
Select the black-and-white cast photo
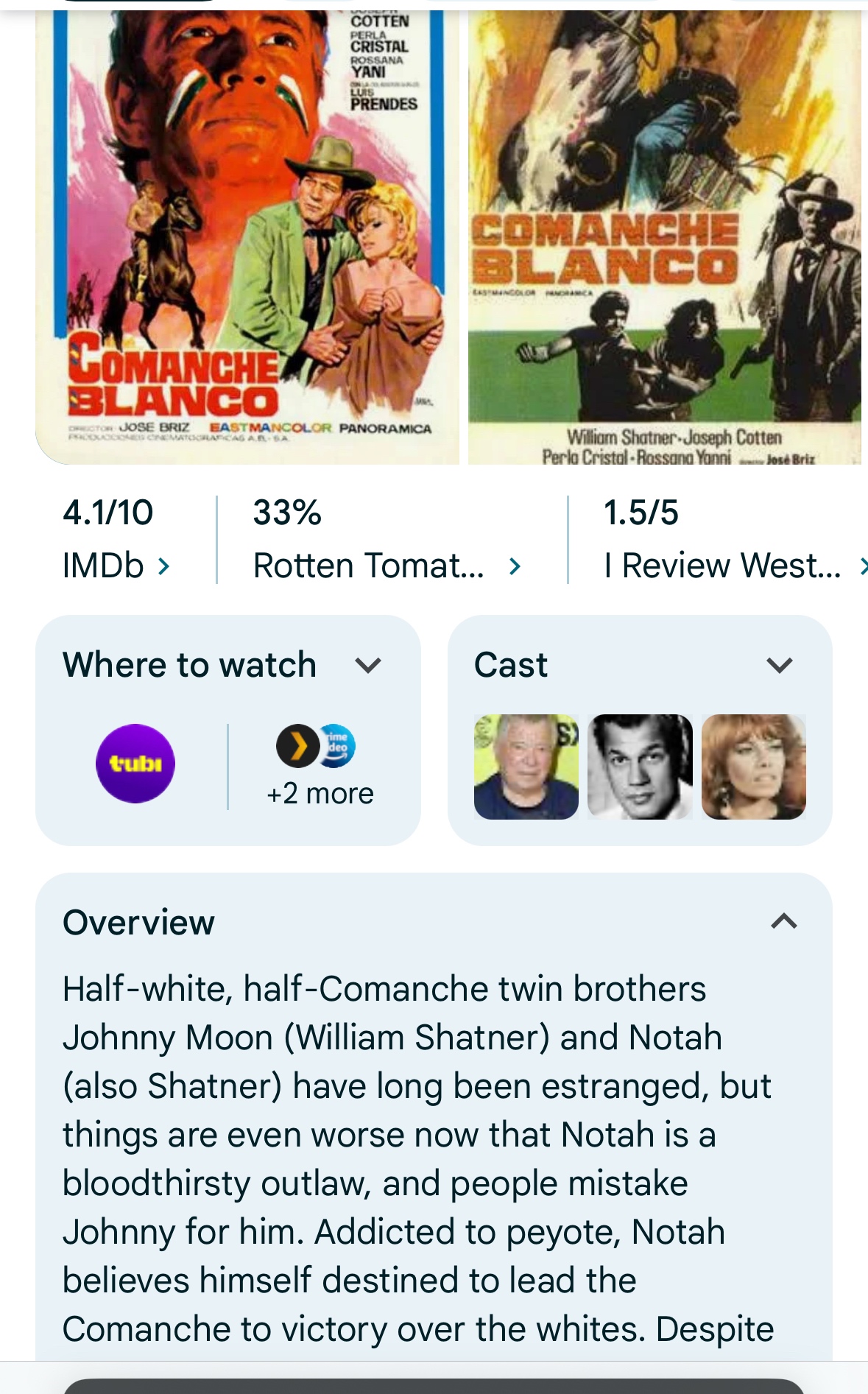pos(640,767)
